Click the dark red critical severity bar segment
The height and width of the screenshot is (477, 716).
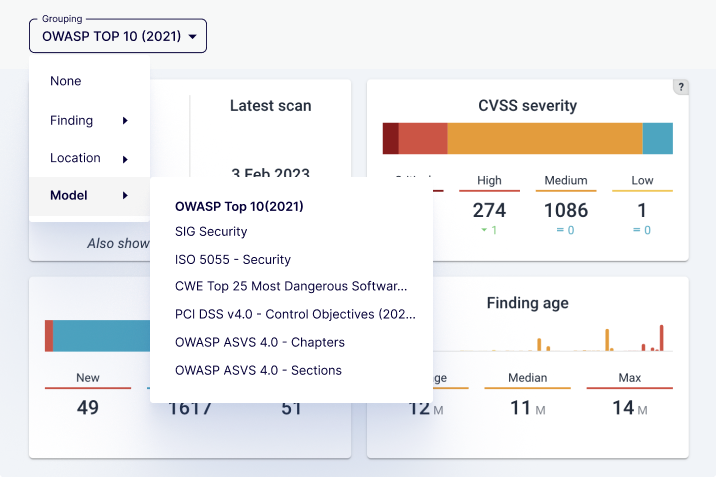pos(391,138)
